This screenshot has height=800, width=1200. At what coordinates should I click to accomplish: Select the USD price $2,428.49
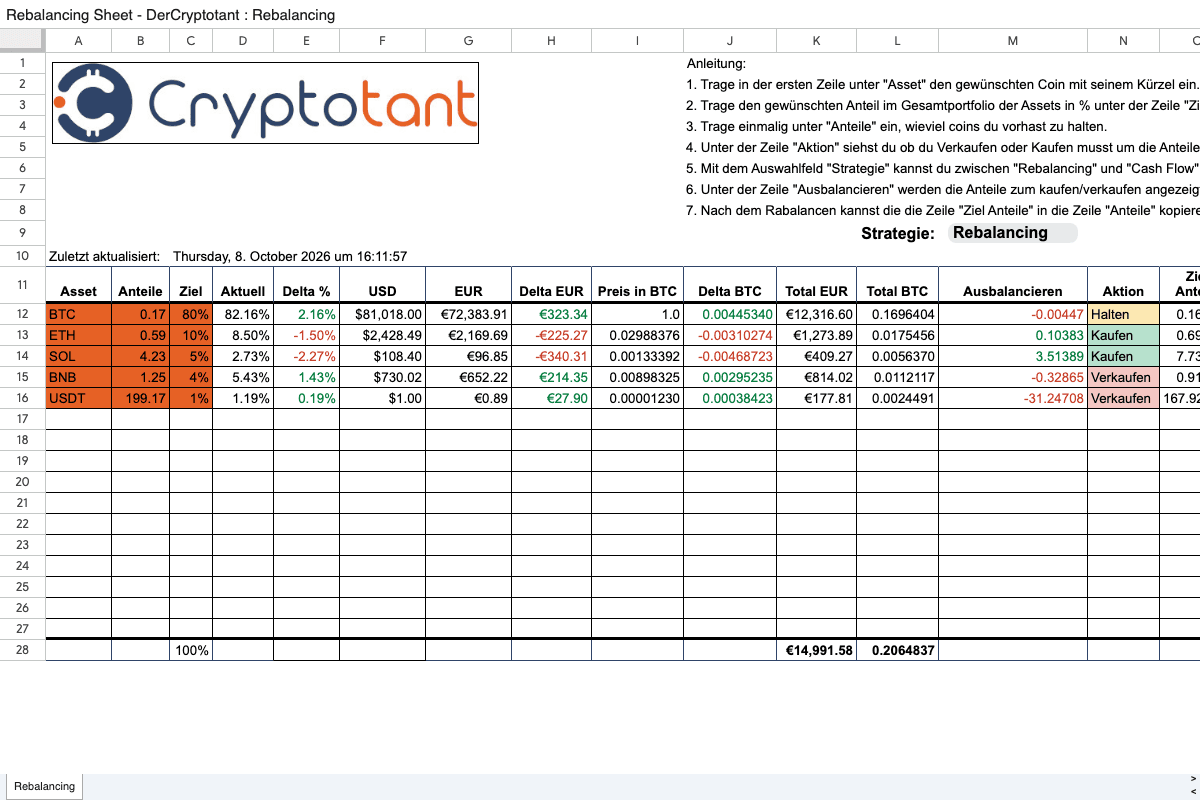coord(382,335)
